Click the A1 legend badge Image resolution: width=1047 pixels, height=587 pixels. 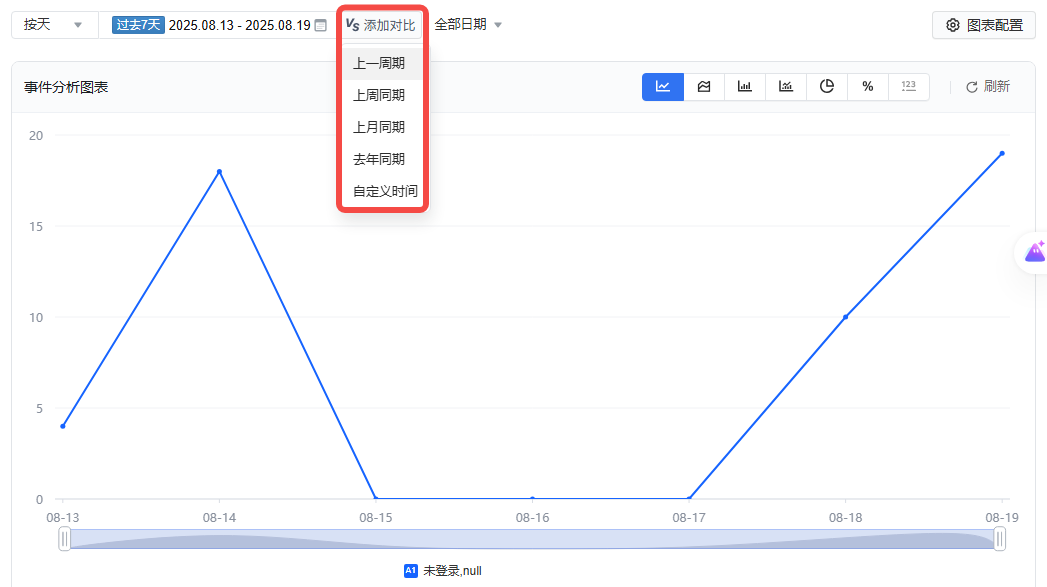(x=411, y=570)
